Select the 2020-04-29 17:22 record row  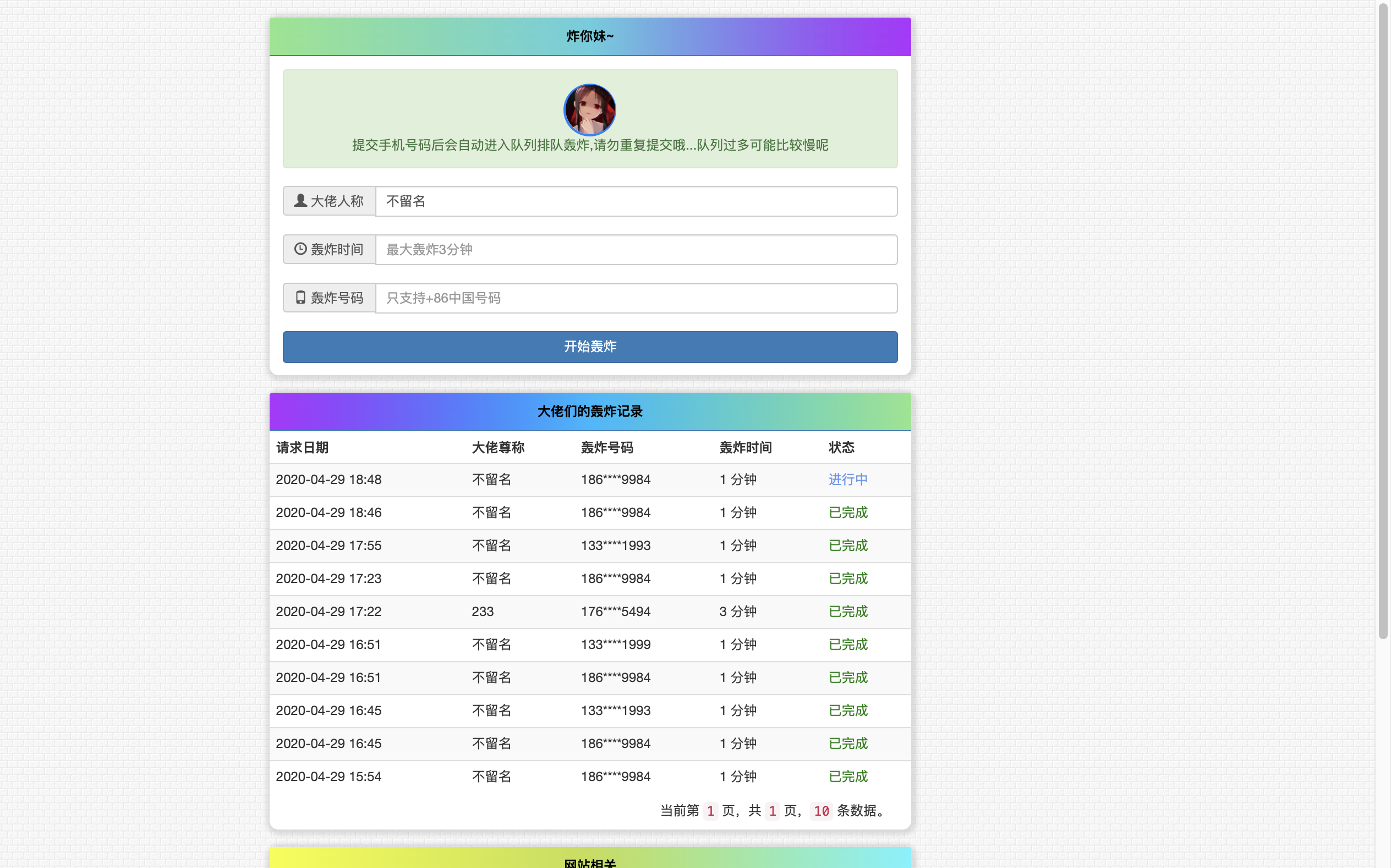tap(328, 611)
